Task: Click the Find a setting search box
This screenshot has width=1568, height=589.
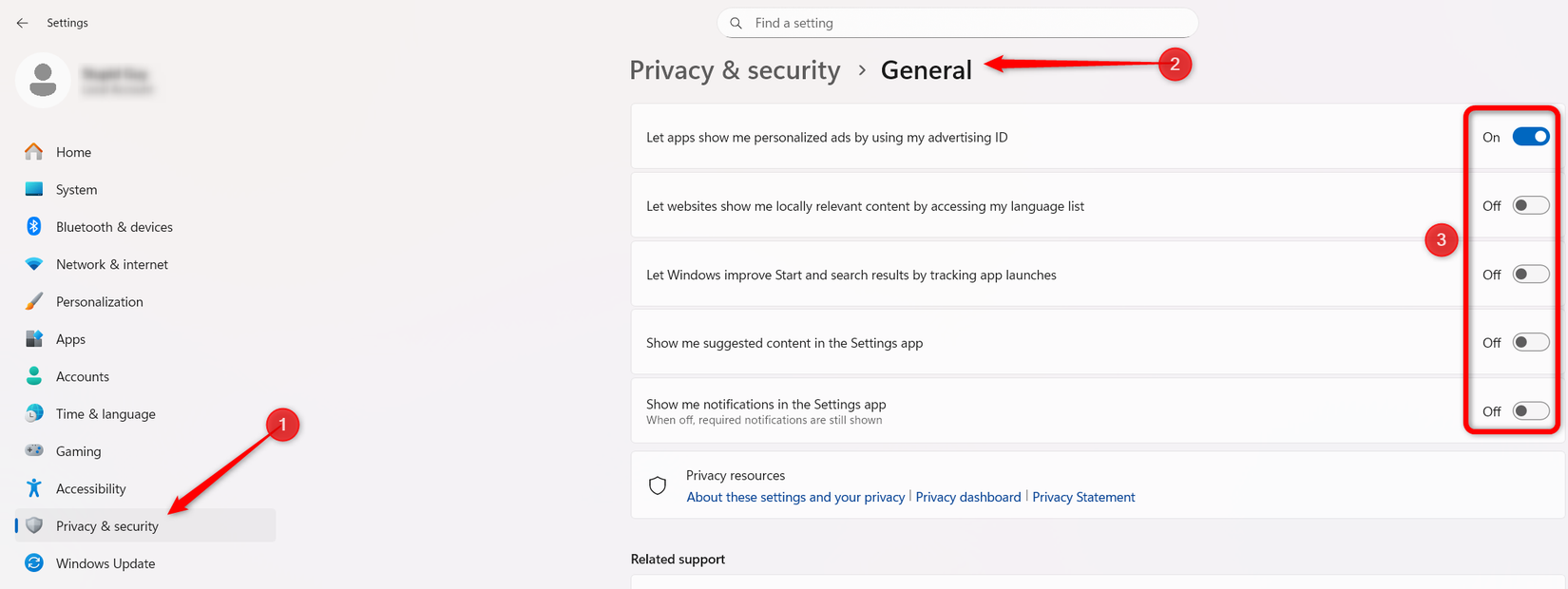Action: pyautogui.click(x=957, y=22)
